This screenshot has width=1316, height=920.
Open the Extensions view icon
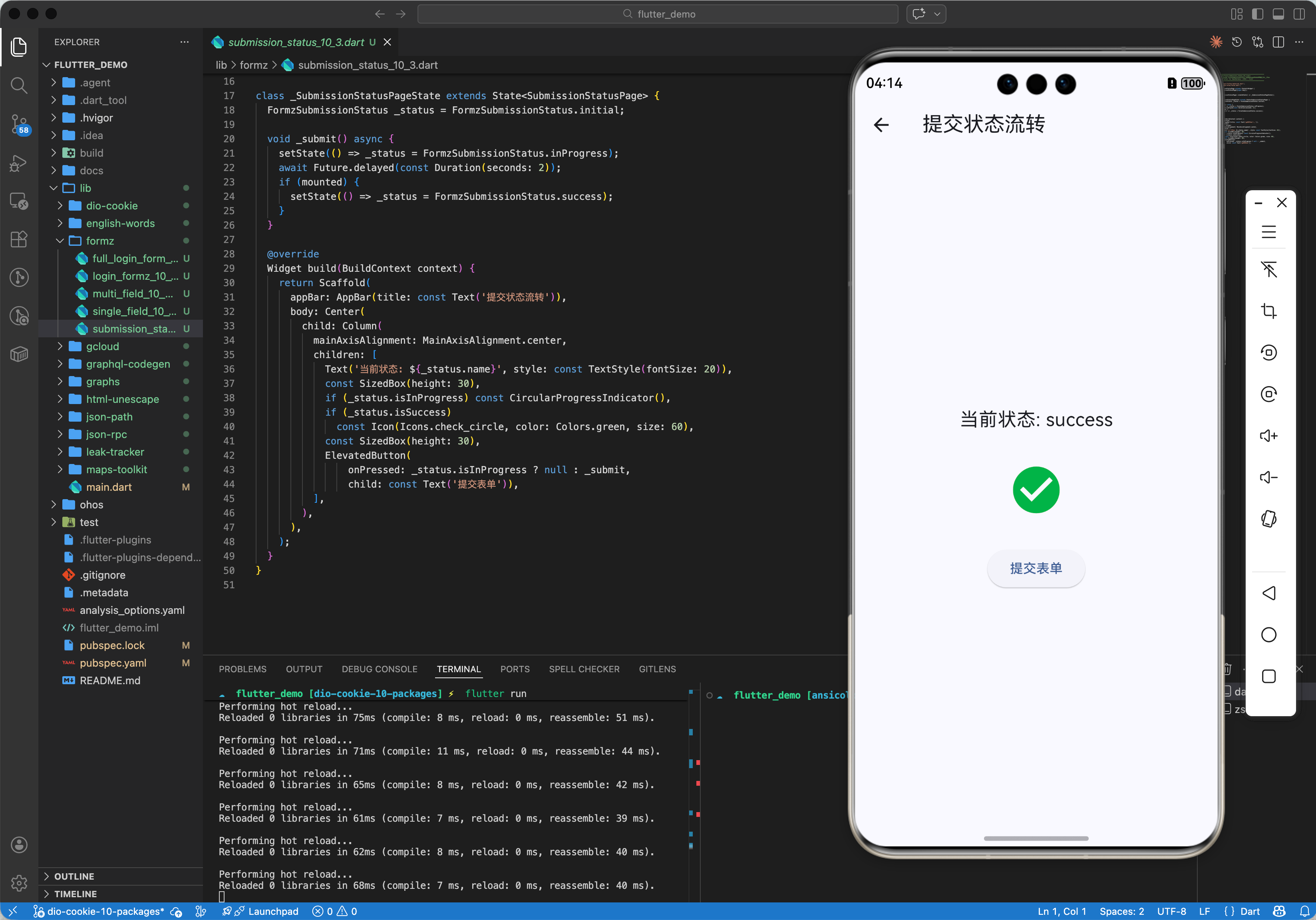click(x=19, y=239)
